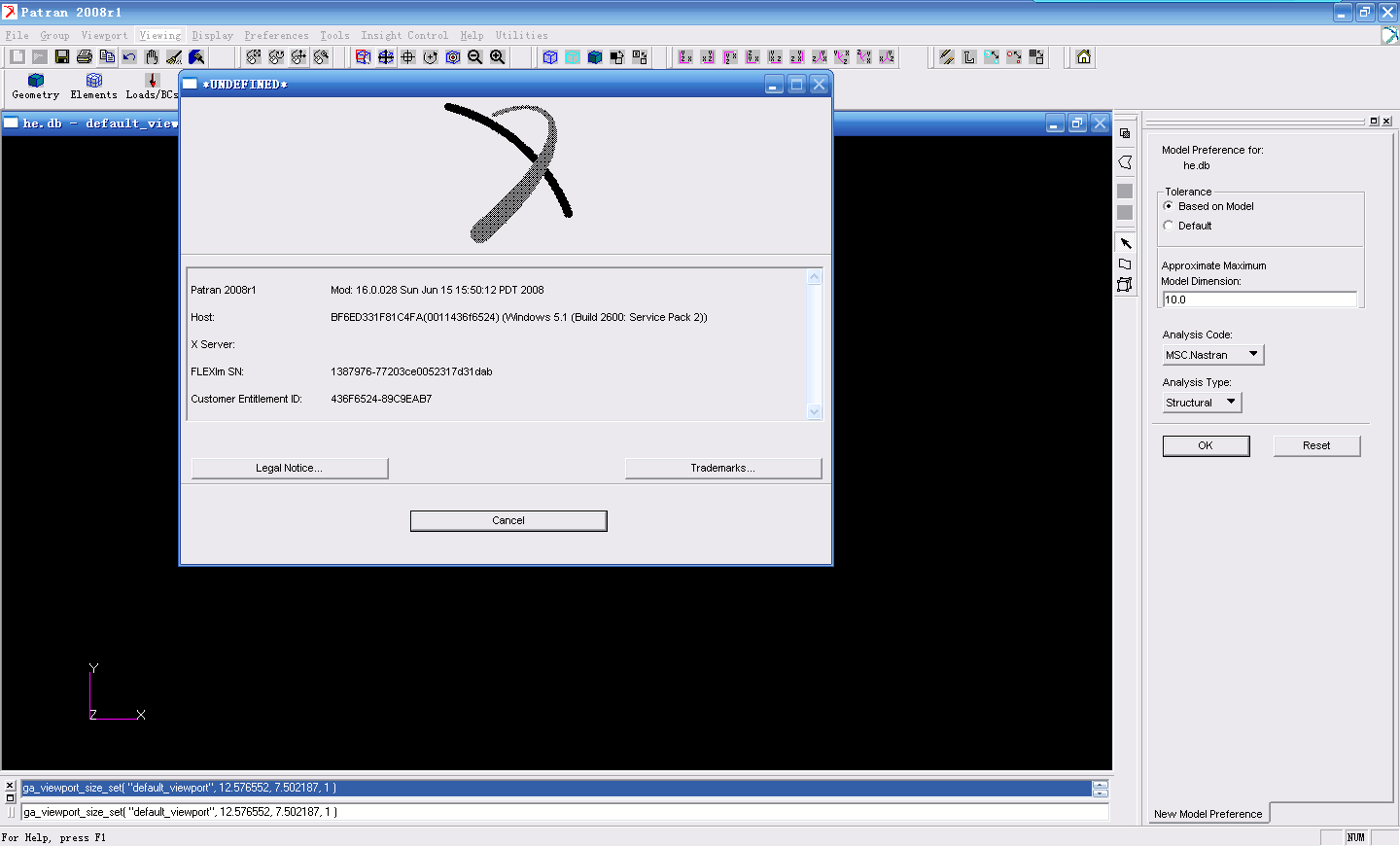Image resolution: width=1400 pixels, height=846 pixels.
Task: Click OK in New Model Preference panel
Action: [x=1206, y=445]
